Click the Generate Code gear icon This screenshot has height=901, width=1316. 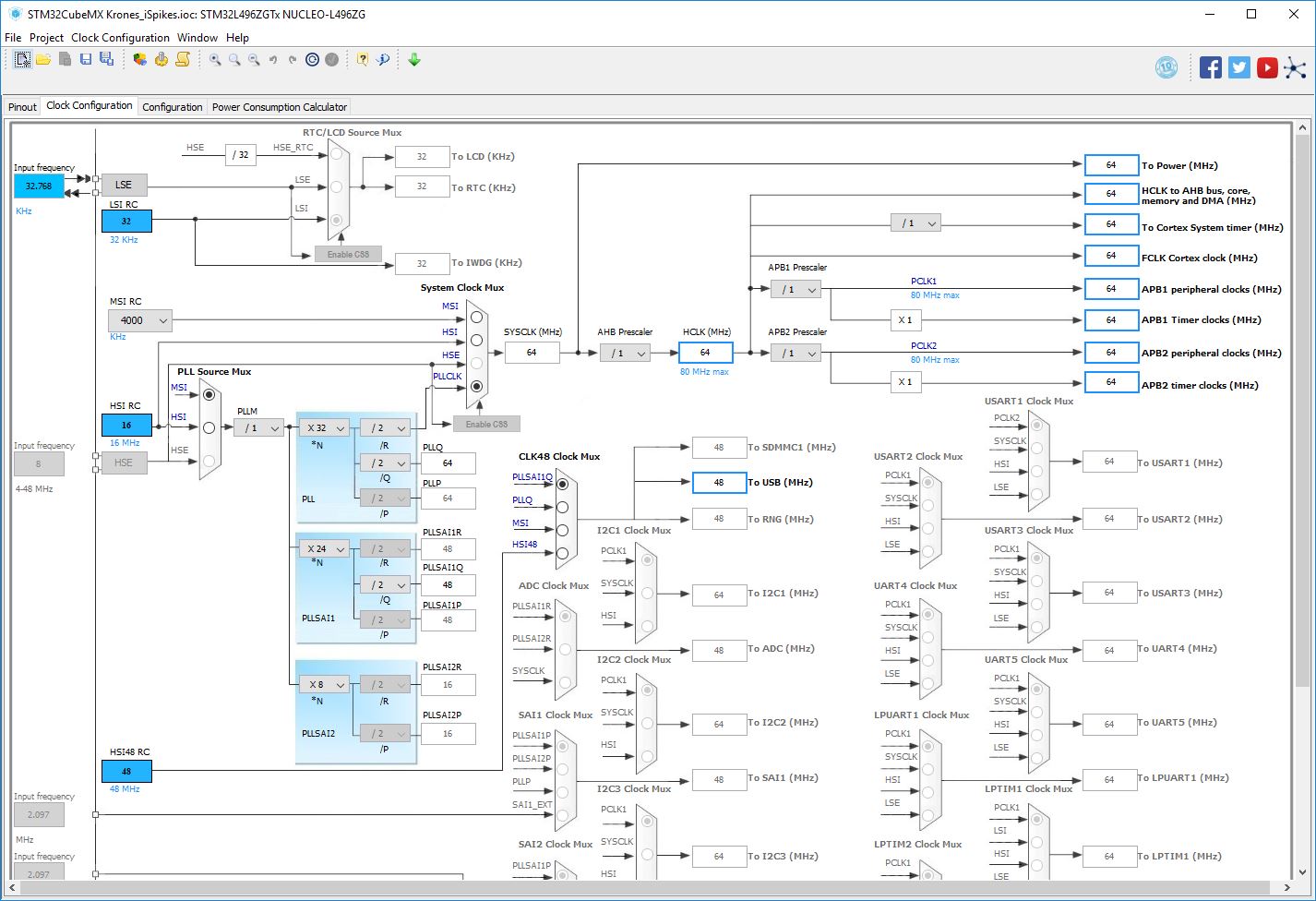tap(162, 59)
